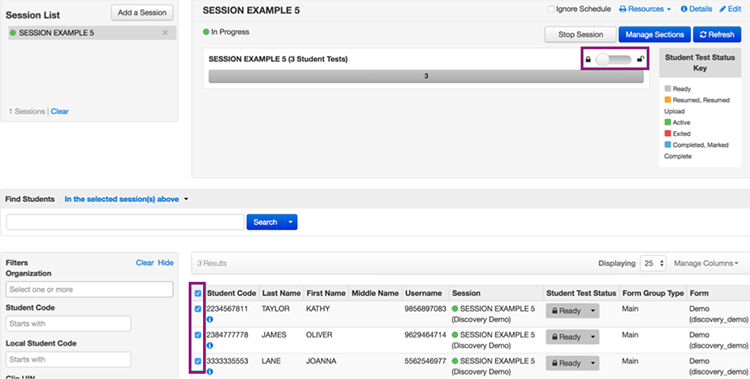Open the Resources dropdown menu

tap(645, 9)
